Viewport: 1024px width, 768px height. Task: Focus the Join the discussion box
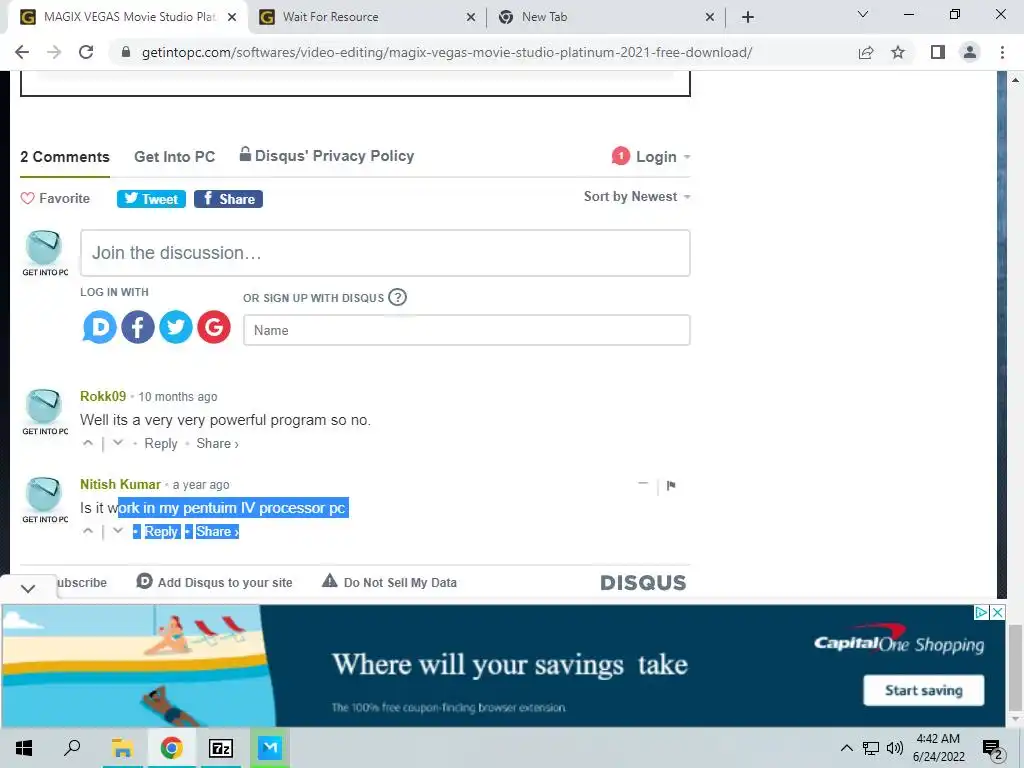click(385, 253)
